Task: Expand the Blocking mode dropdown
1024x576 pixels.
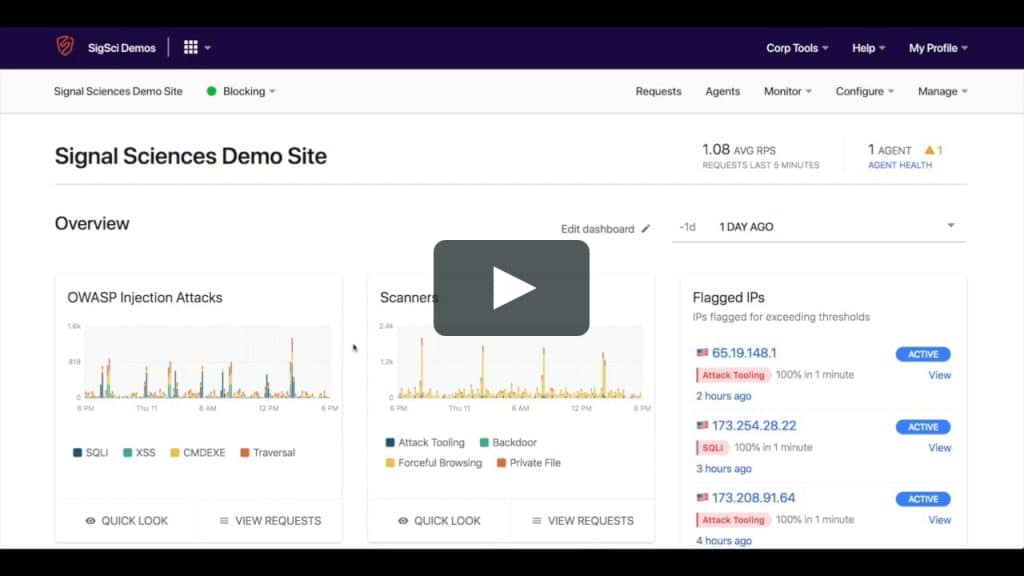Action: pos(249,91)
